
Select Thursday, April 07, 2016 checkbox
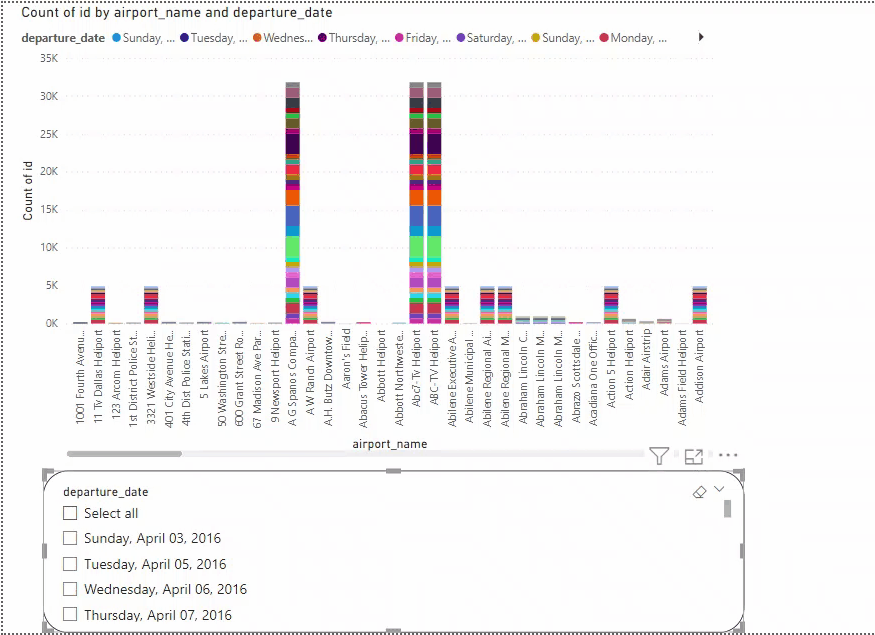(x=70, y=615)
